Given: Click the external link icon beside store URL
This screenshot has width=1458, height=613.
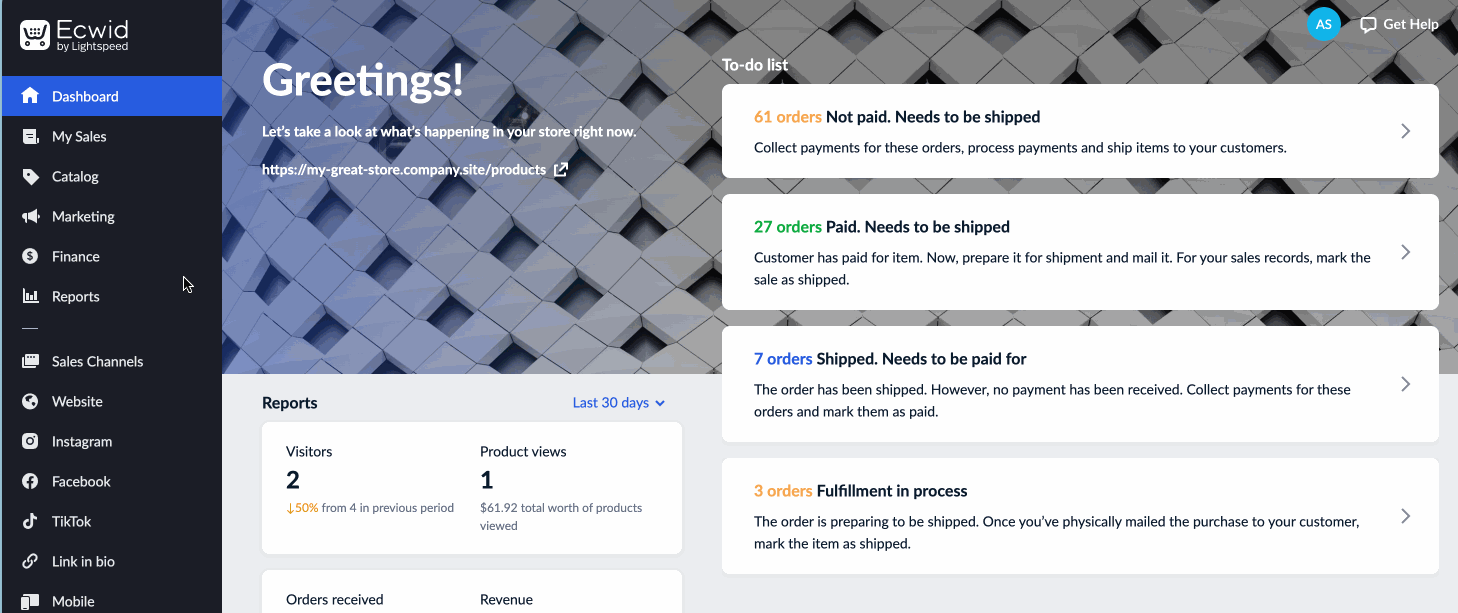Looking at the screenshot, I should coord(561,169).
